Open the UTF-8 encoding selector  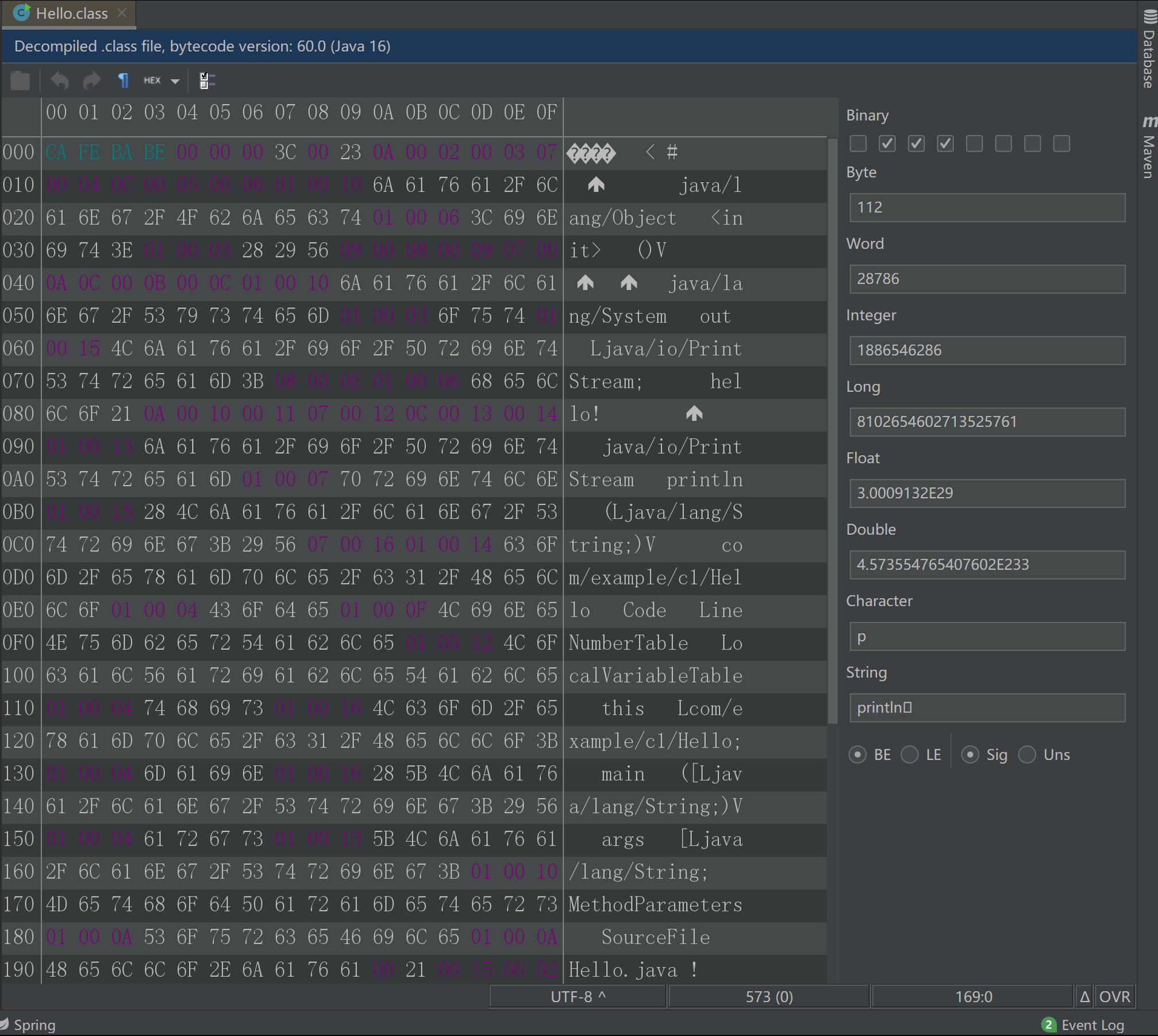coord(578,996)
